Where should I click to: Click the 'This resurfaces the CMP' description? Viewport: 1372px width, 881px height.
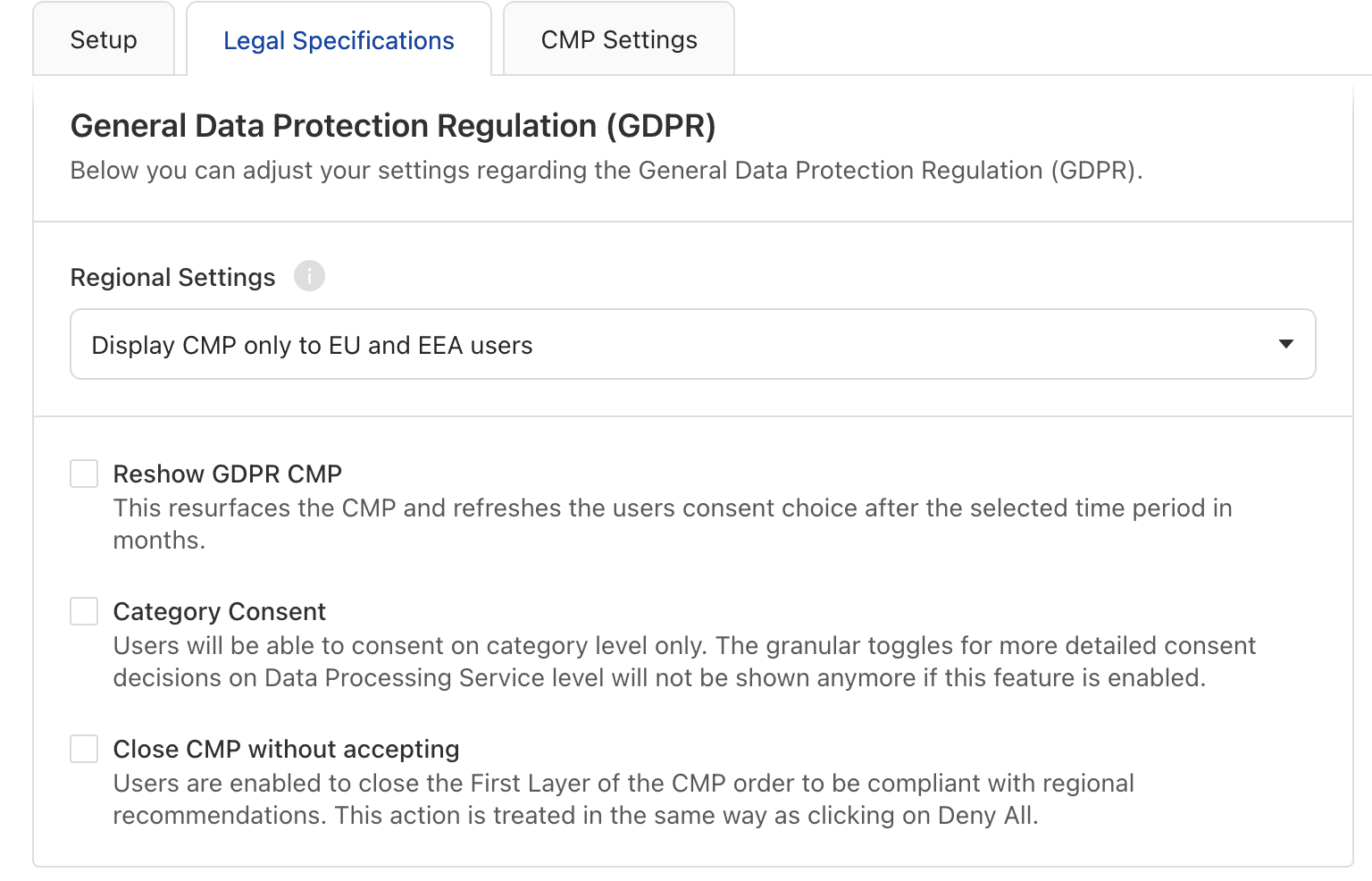coord(673,524)
